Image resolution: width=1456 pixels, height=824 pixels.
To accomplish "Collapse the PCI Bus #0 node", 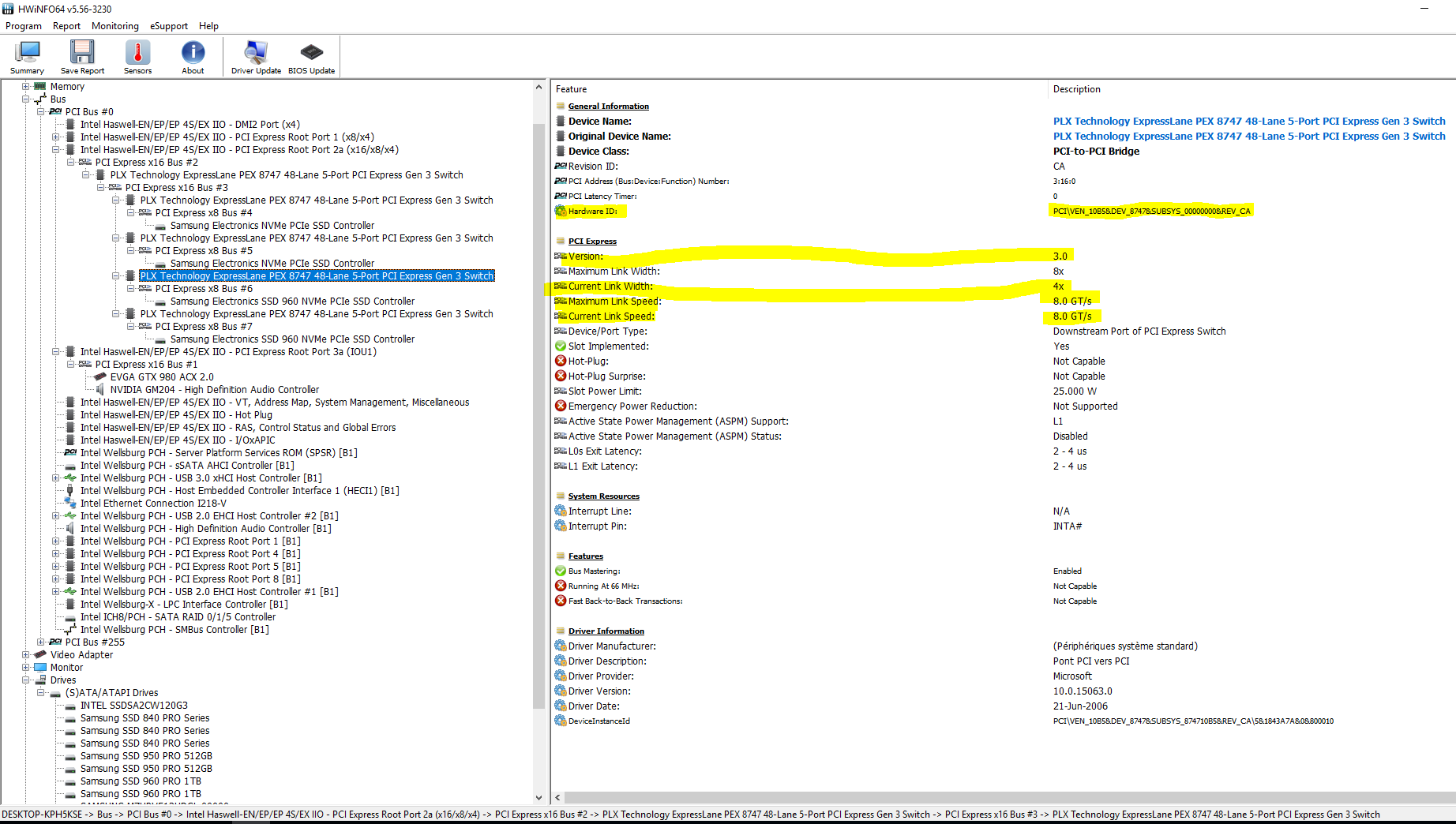I will click(41, 112).
